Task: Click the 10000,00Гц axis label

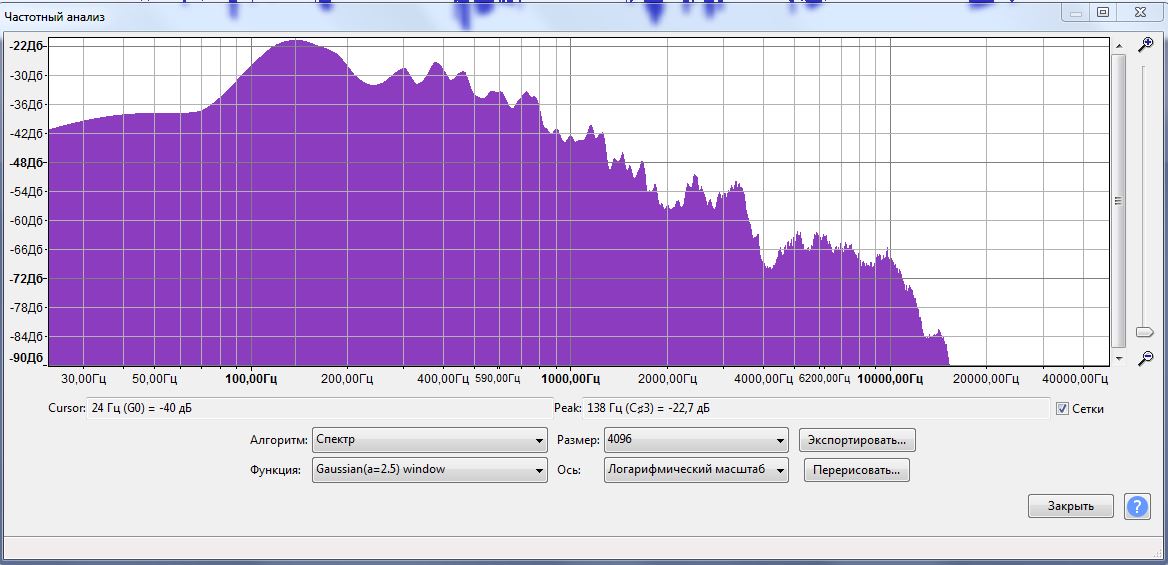Action: (x=890, y=379)
